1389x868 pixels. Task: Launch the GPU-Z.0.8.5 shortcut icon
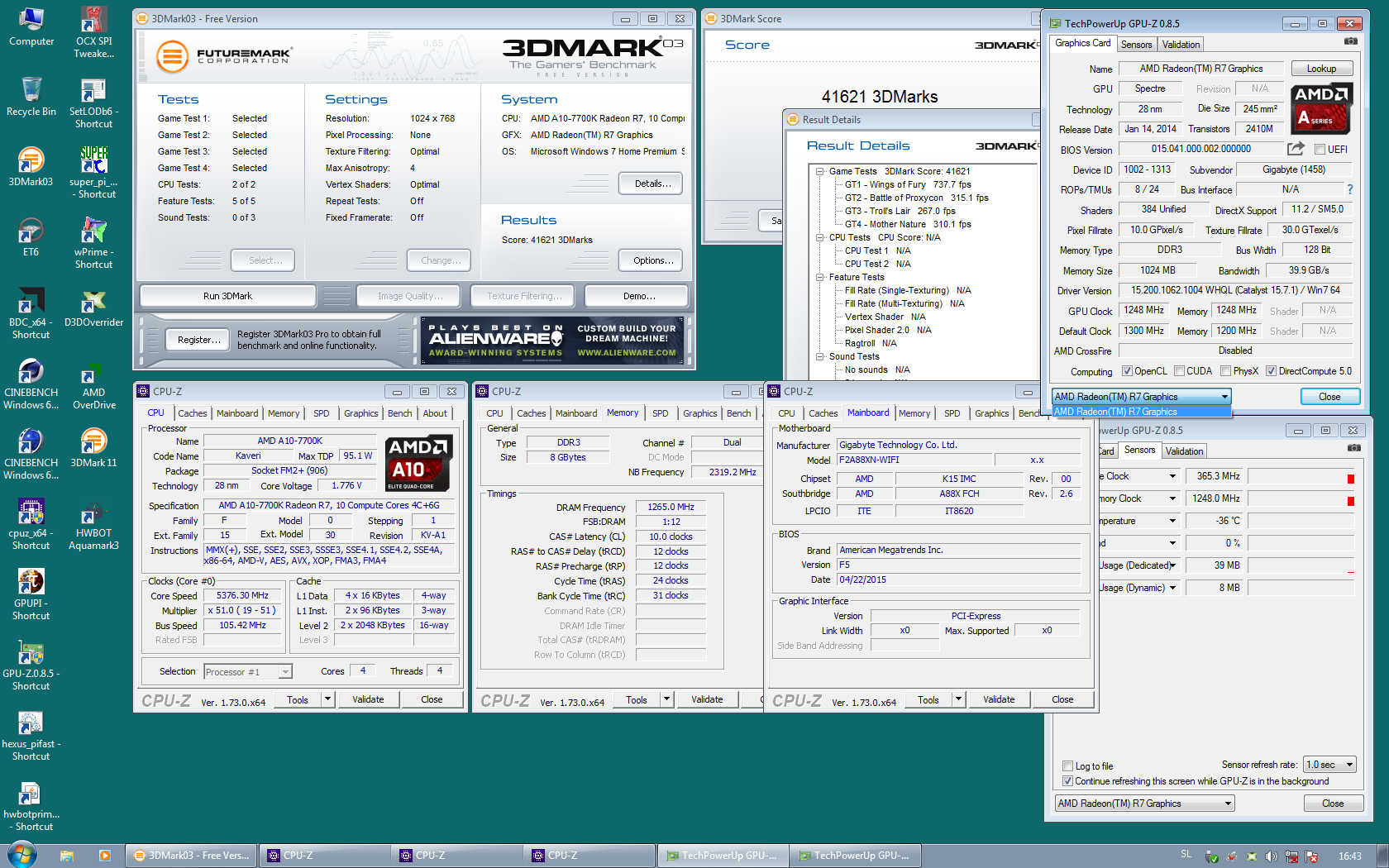coord(31,665)
